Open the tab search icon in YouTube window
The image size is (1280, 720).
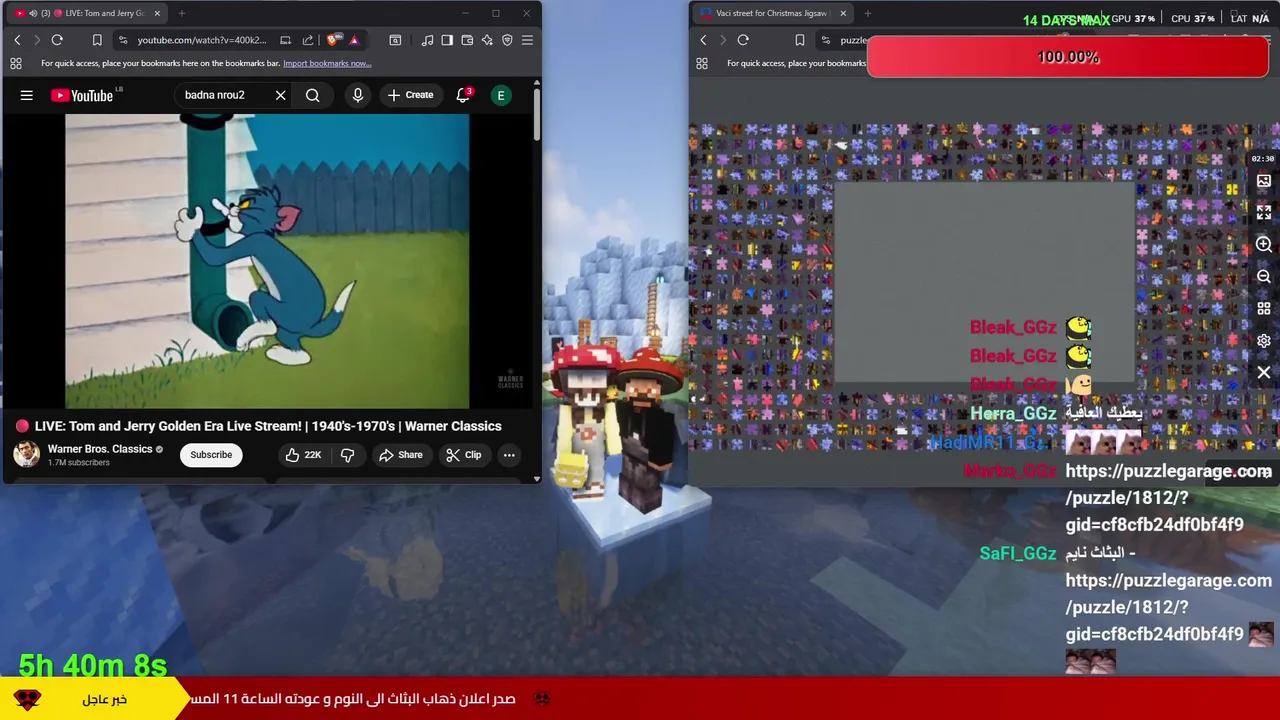(395, 40)
